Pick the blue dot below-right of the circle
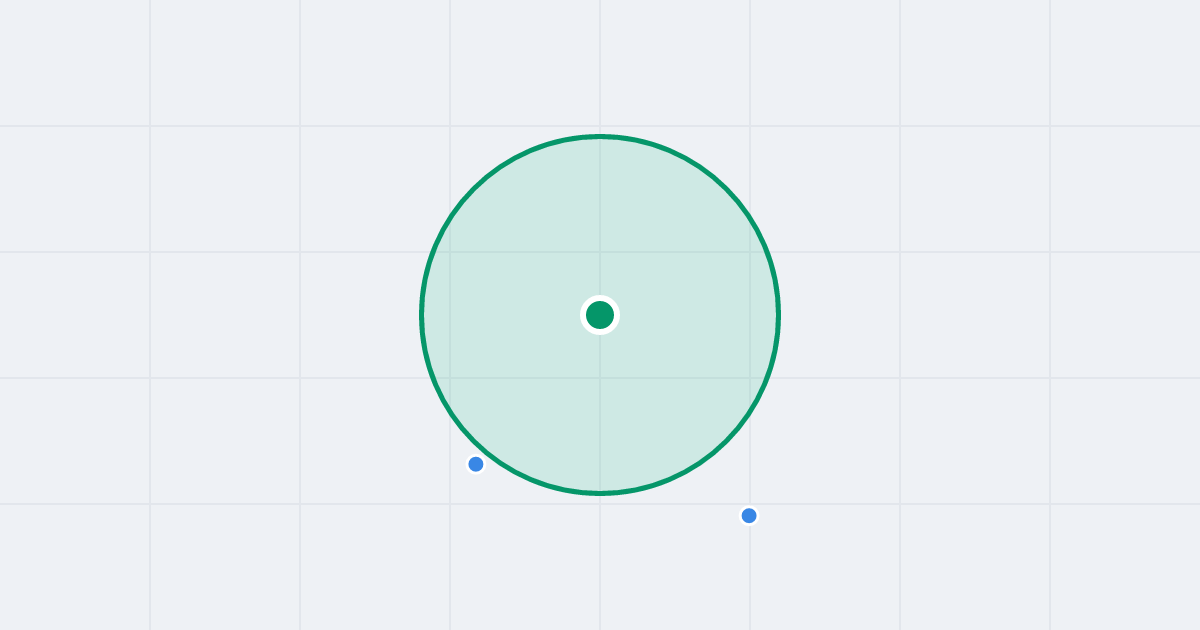This screenshot has width=1200, height=630. click(749, 516)
